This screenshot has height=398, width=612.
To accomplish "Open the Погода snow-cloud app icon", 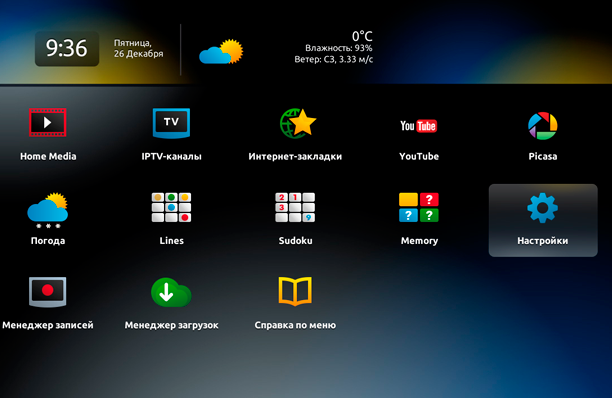I will point(48,210).
